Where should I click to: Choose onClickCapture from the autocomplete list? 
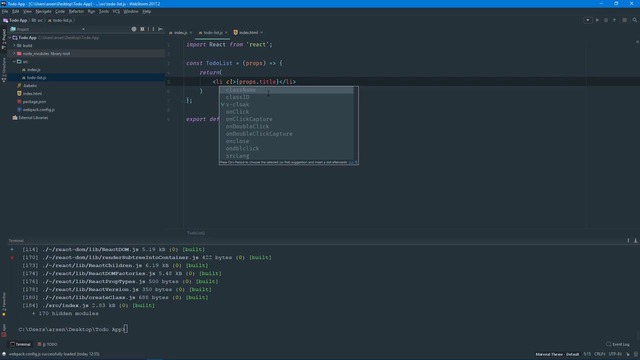tap(287, 119)
